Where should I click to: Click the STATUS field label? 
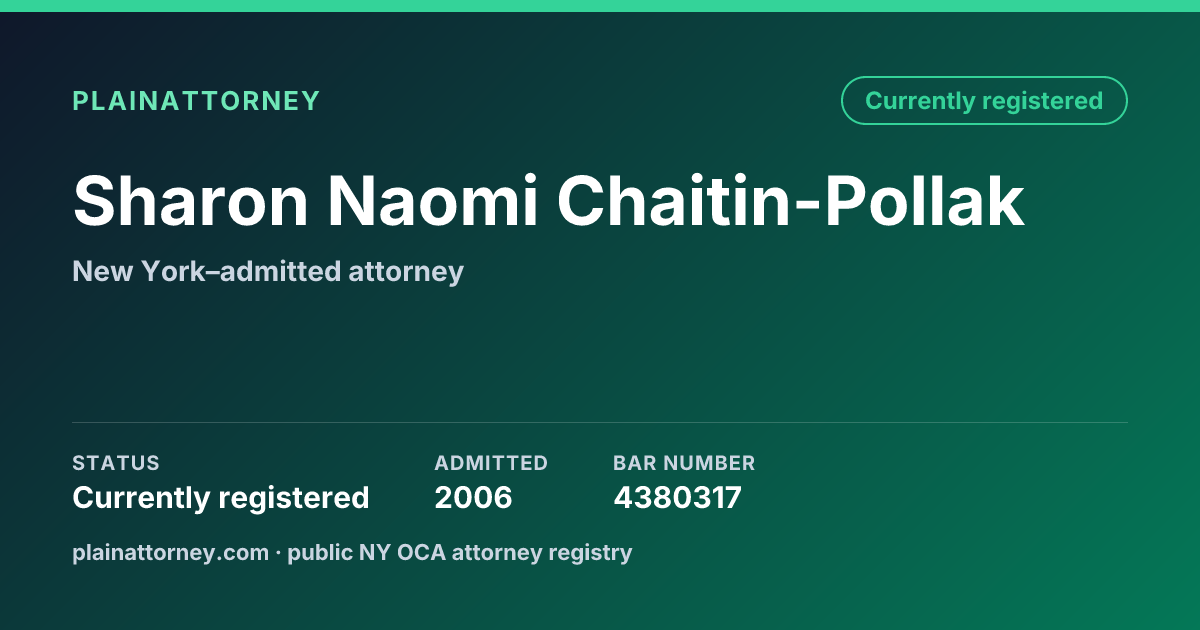tap(116, 463)
